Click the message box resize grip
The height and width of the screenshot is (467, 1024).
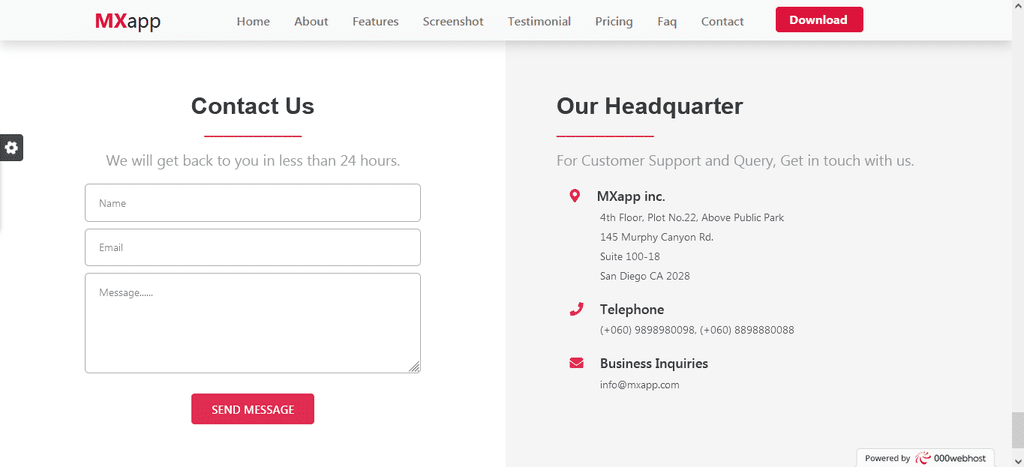pyautogui.click(x=414, y=367)
